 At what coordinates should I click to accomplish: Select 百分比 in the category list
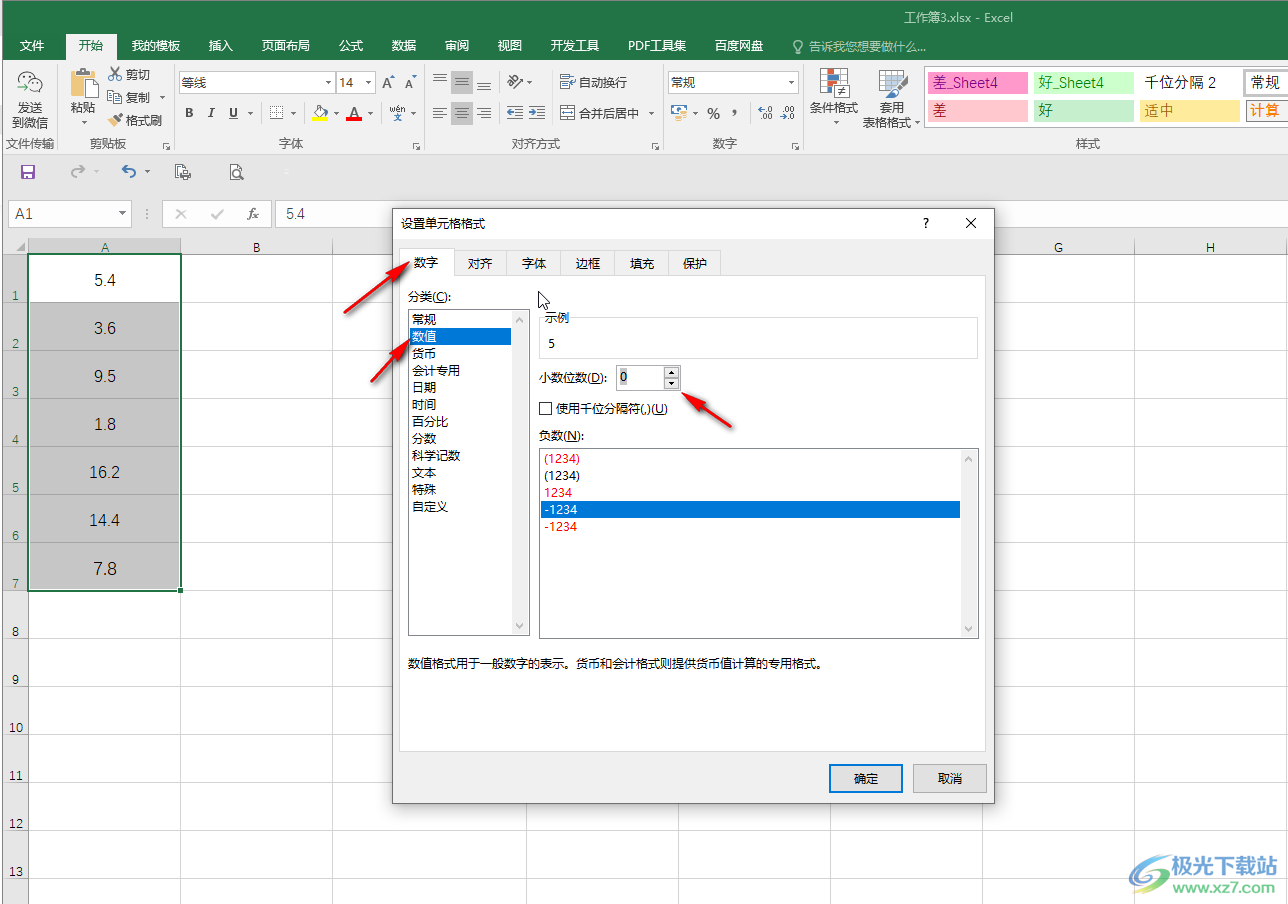(x=430, y=421)
